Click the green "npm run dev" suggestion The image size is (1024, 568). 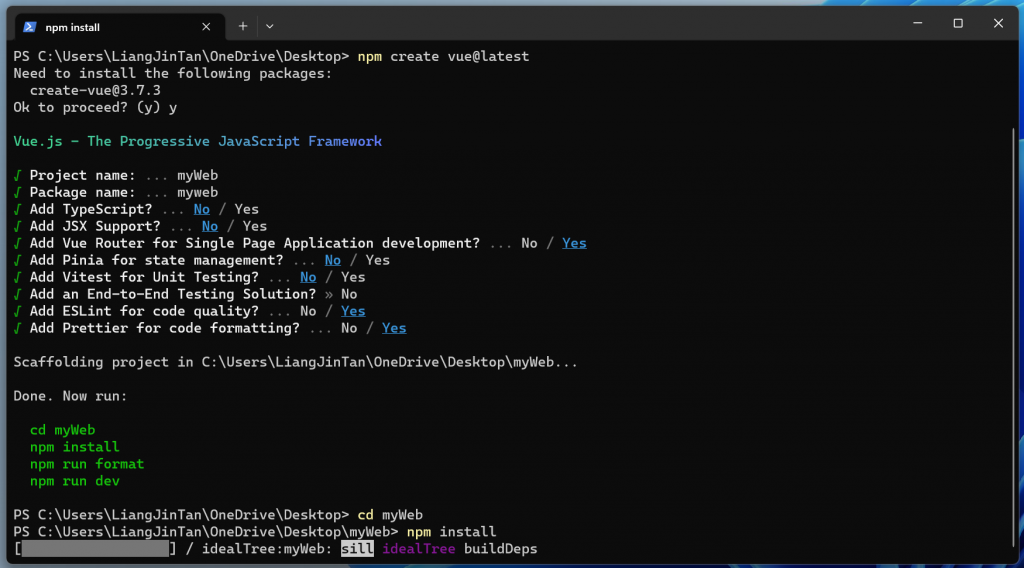pos(75,481)
